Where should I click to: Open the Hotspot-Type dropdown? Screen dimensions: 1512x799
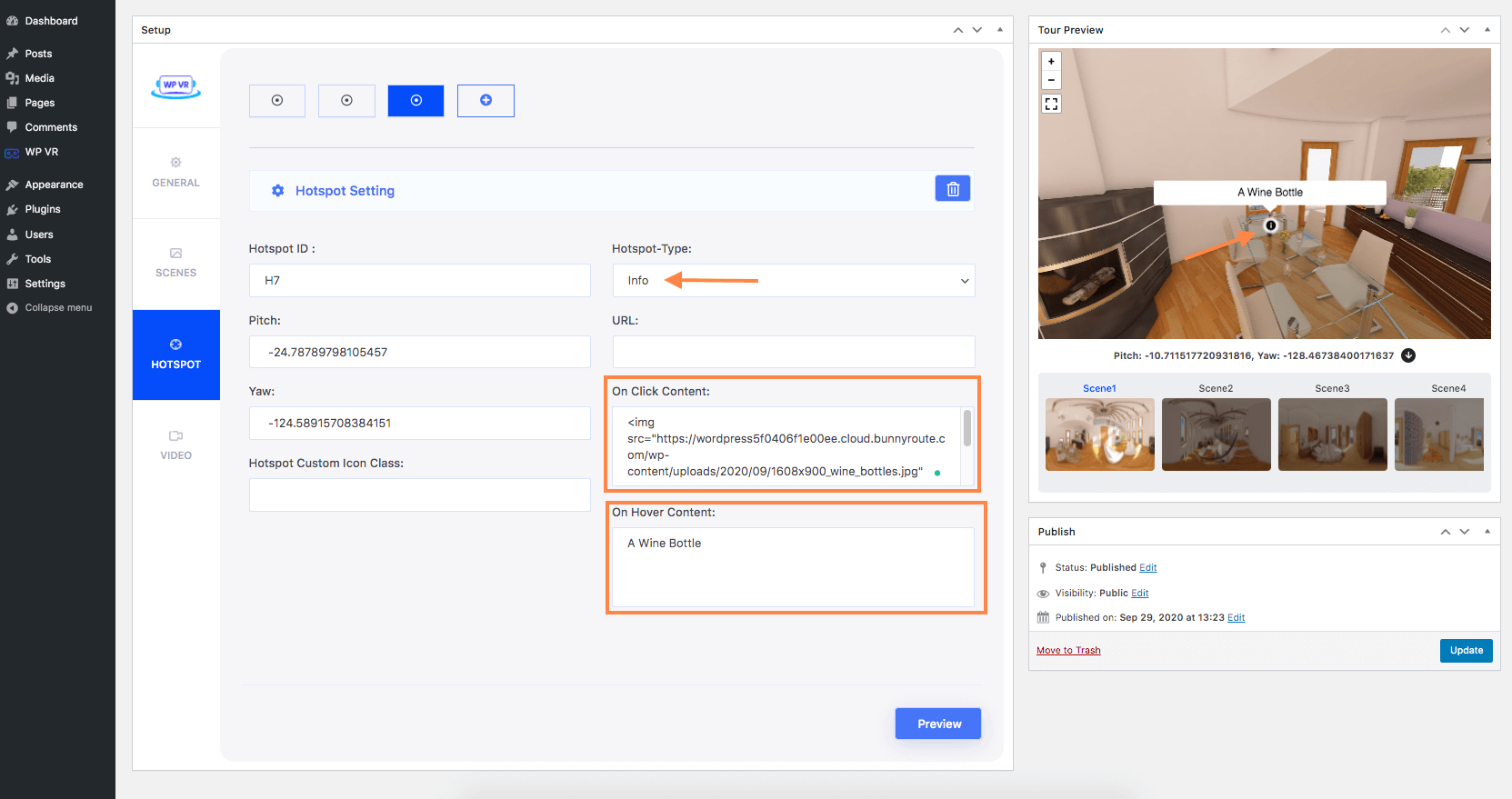tap(793, 281)
